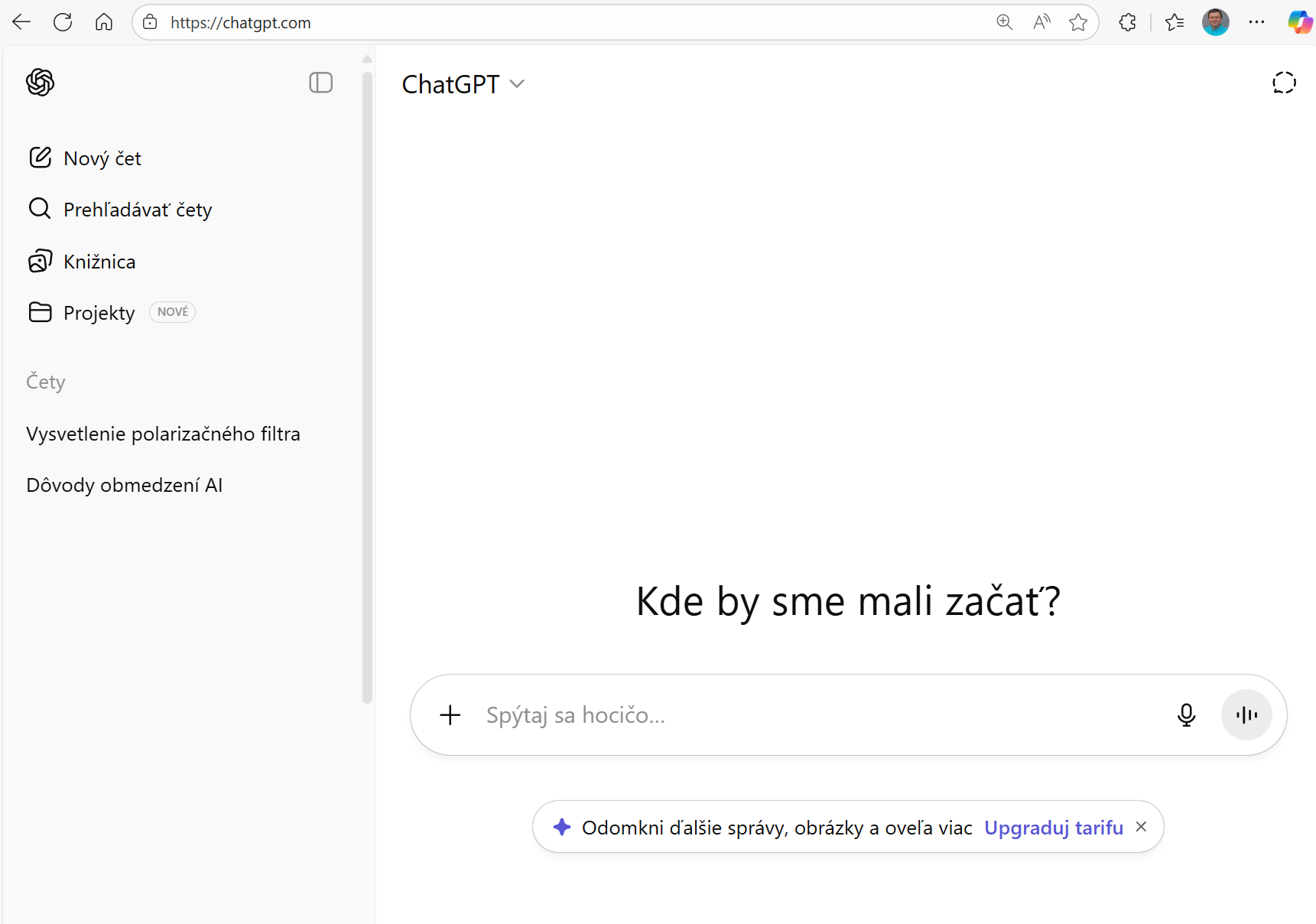Click the plus attachment button
This screenshot has width=1316, height=924.
coord(450,715)
